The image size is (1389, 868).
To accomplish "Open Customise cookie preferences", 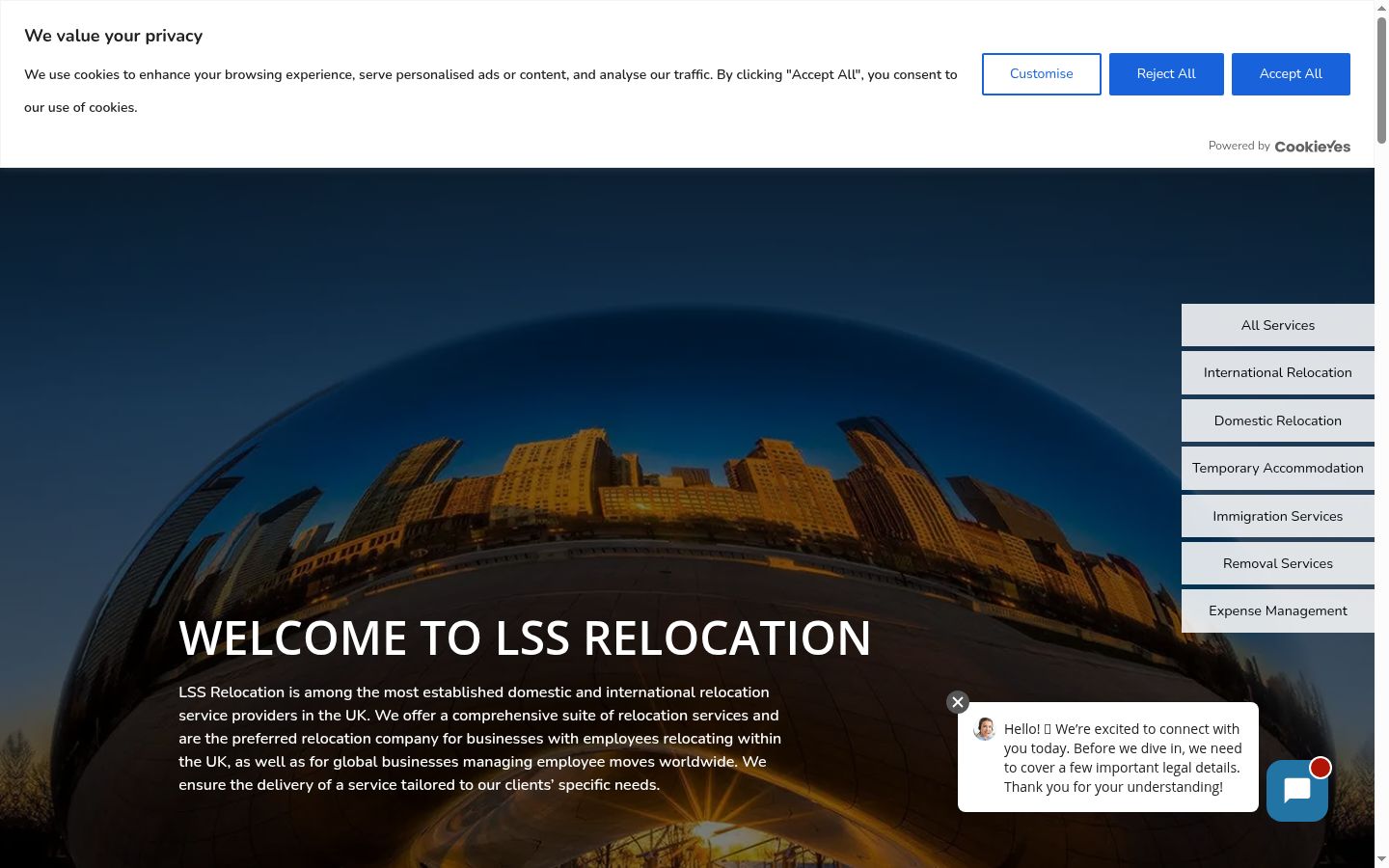I will pos(1042,74).
